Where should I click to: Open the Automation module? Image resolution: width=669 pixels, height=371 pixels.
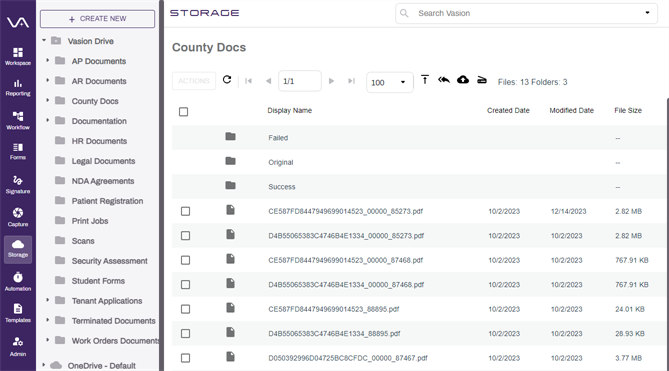(x=18, y=281)
